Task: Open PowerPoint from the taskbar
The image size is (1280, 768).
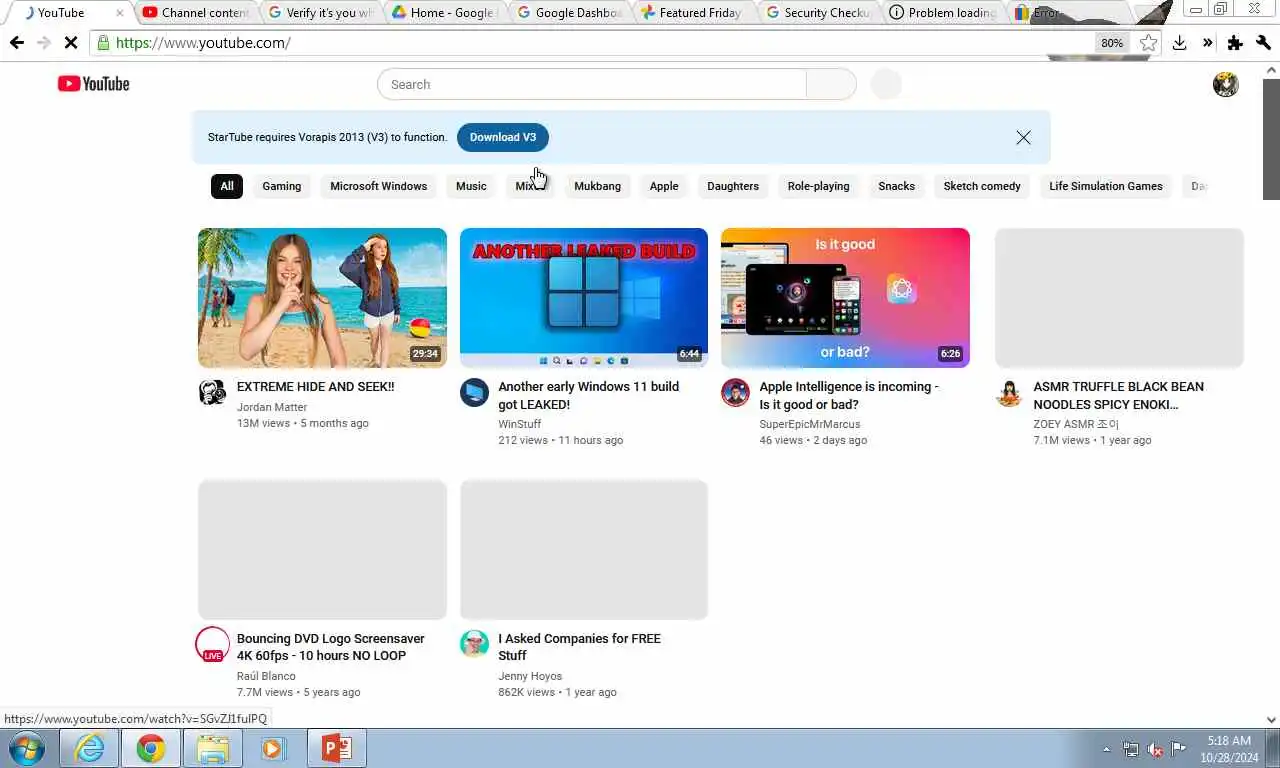Action: [336, 748]
